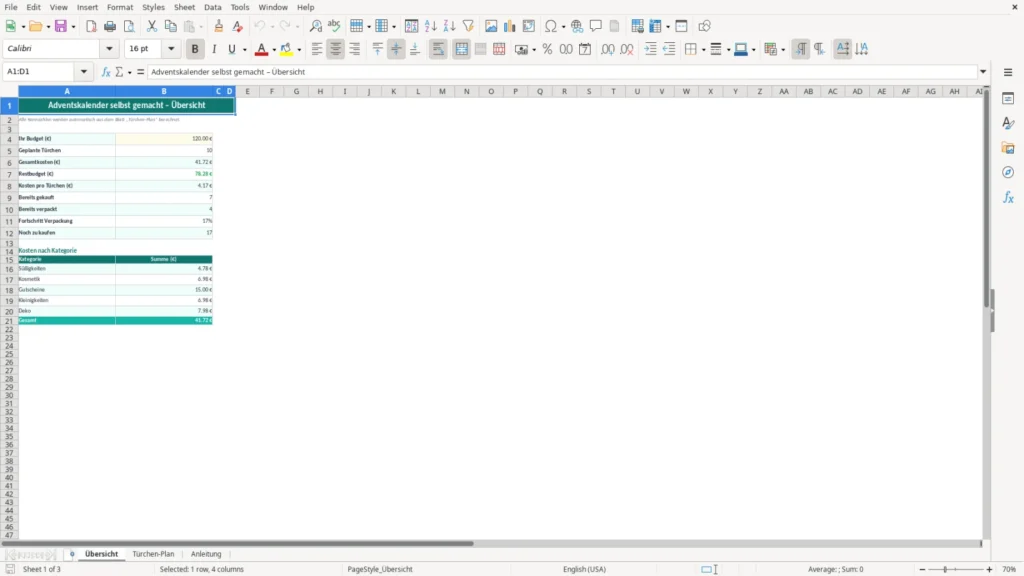Open the font color dropdown arrow
The image size is (1024, 576).
click(x=274, y=50)
